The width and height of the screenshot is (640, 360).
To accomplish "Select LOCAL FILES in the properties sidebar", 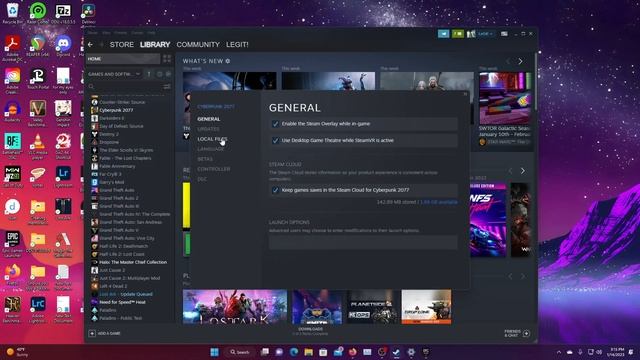I will click(212, 139).
